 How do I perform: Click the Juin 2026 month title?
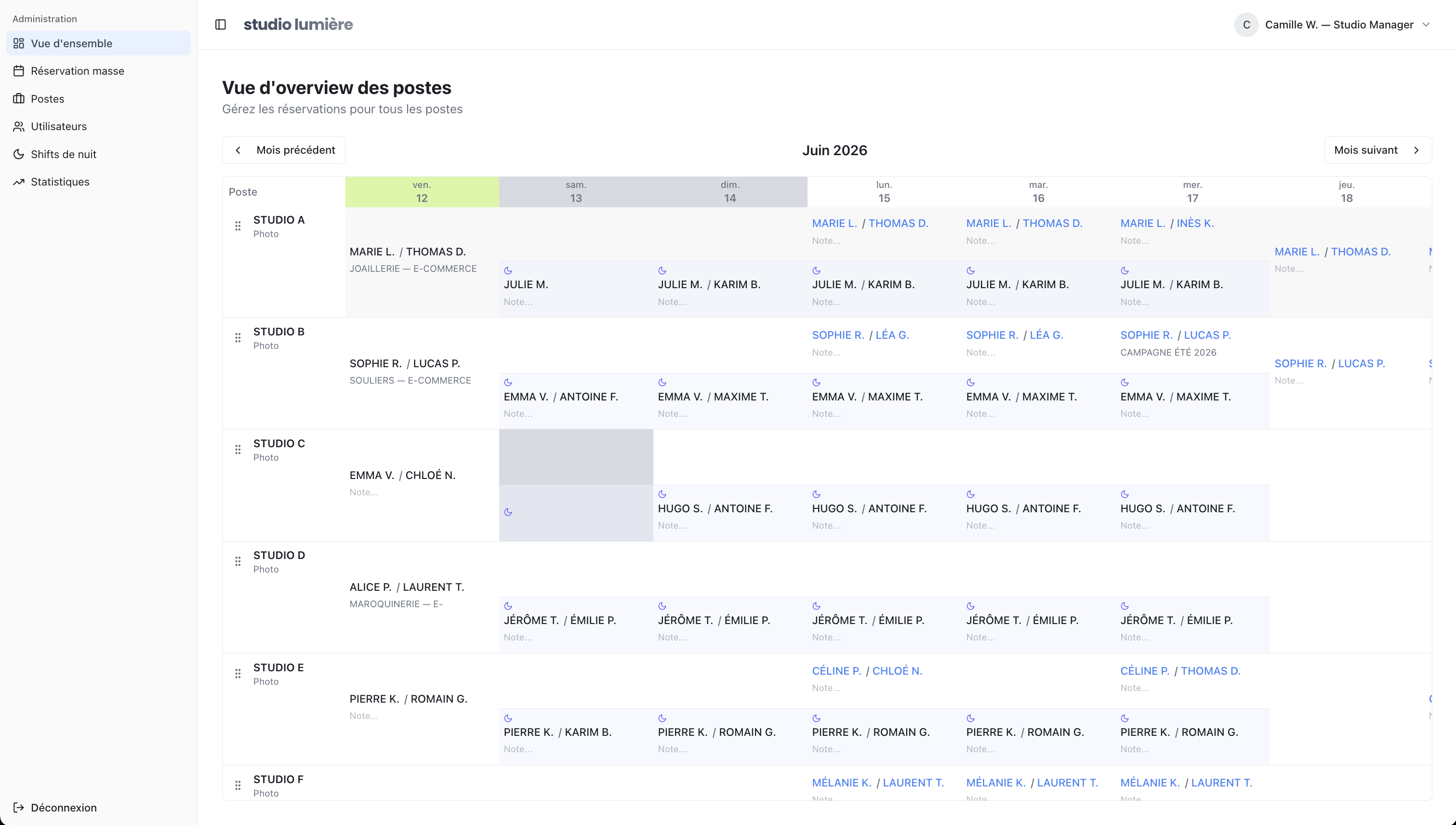point(834,150)
